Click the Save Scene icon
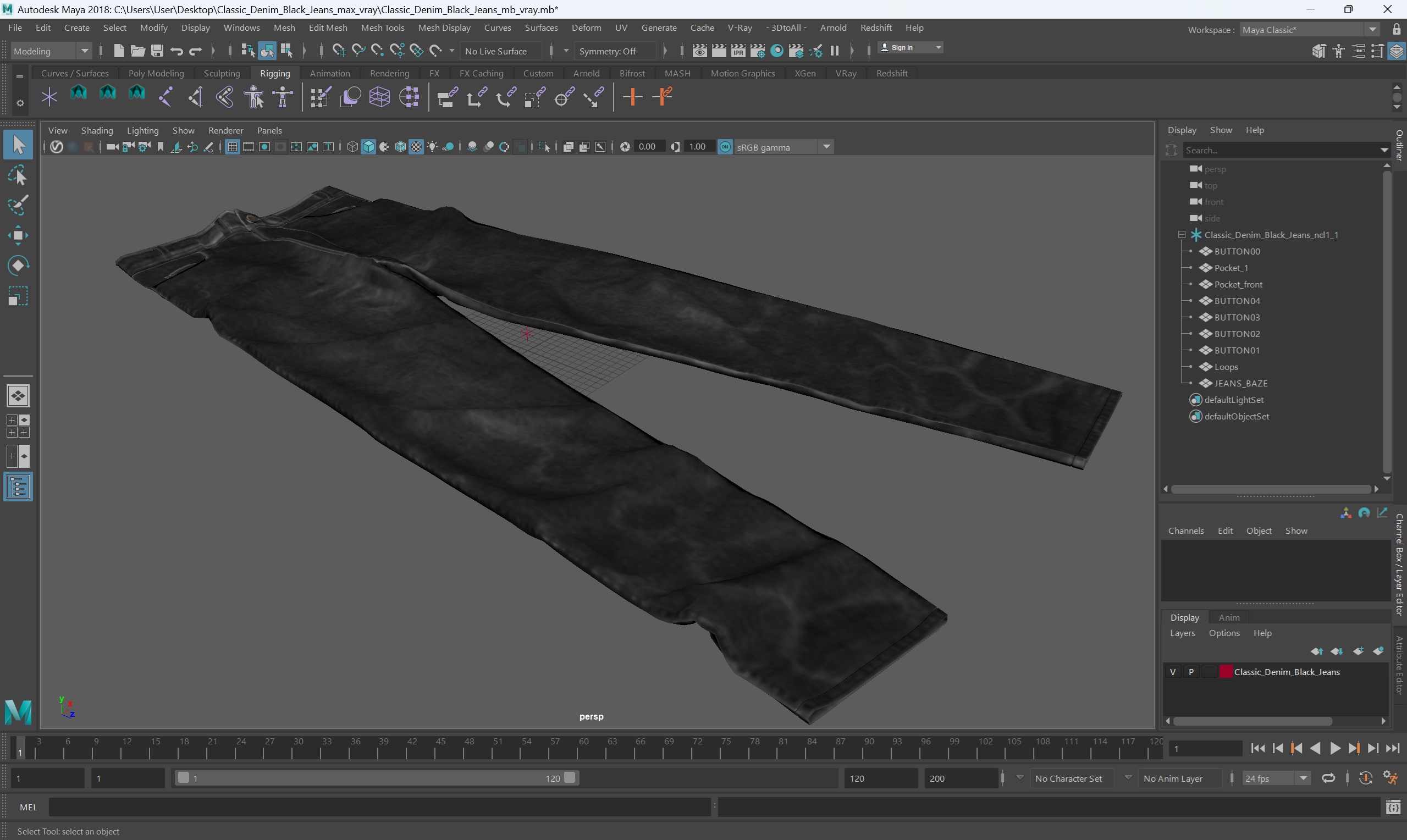 pos(157,51)
